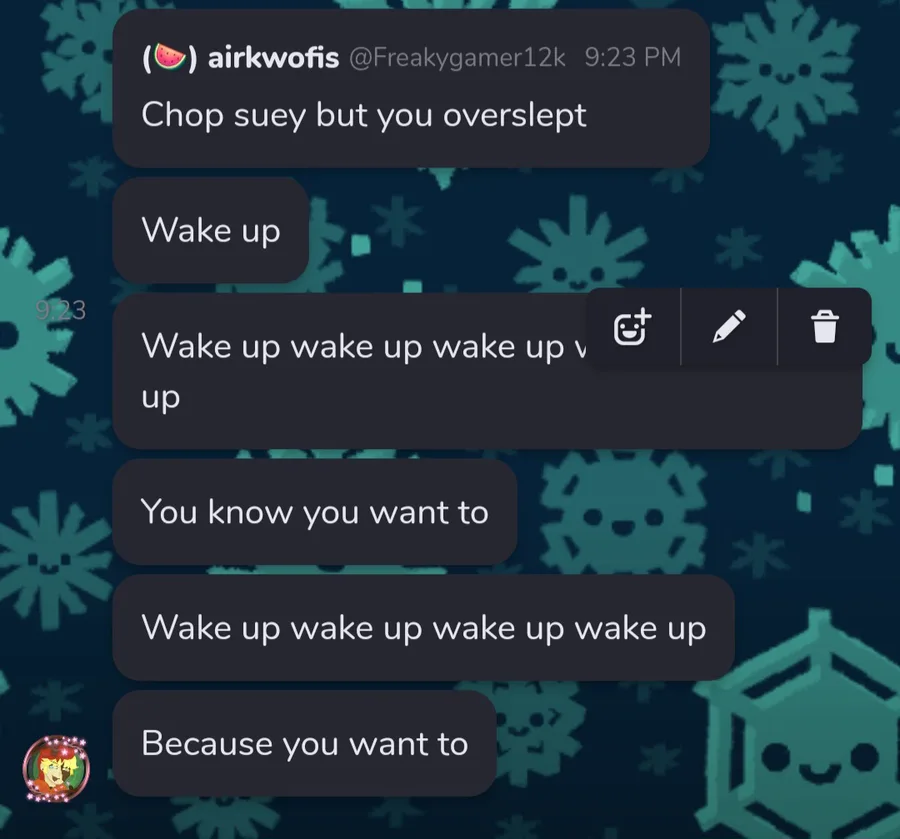Select the short "Wake up" message bubble

click(x=211, y=230)
